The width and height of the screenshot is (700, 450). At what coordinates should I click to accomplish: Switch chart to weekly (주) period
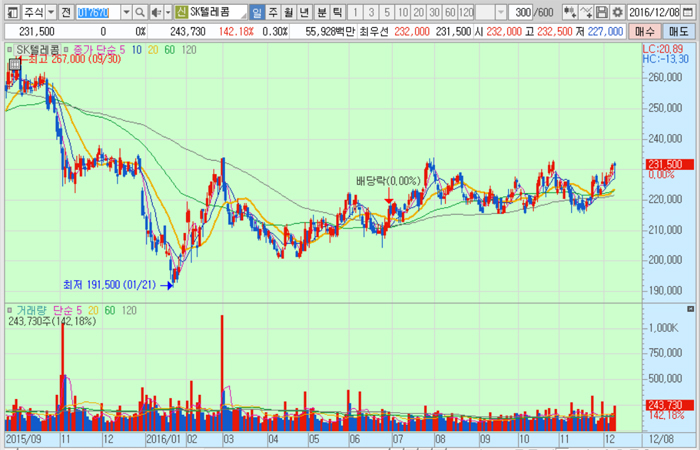point(274,13)
